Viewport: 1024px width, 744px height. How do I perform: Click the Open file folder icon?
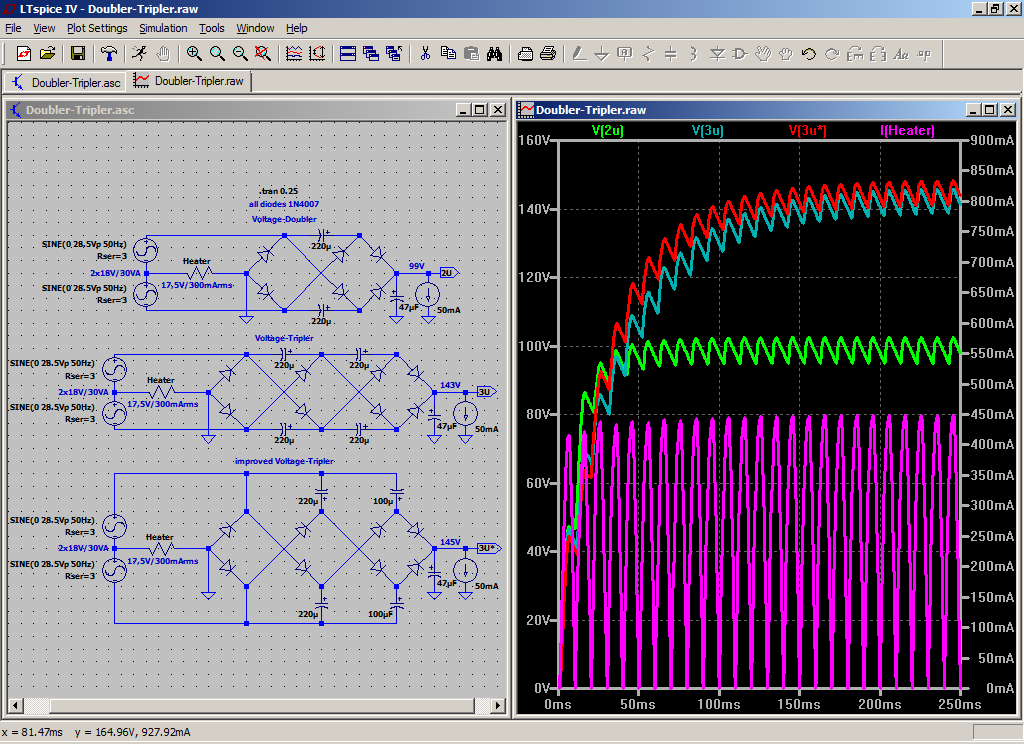(47, 53)
